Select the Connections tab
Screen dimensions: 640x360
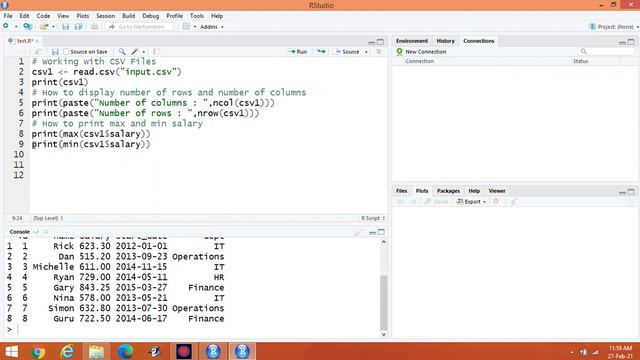[478, 41]
